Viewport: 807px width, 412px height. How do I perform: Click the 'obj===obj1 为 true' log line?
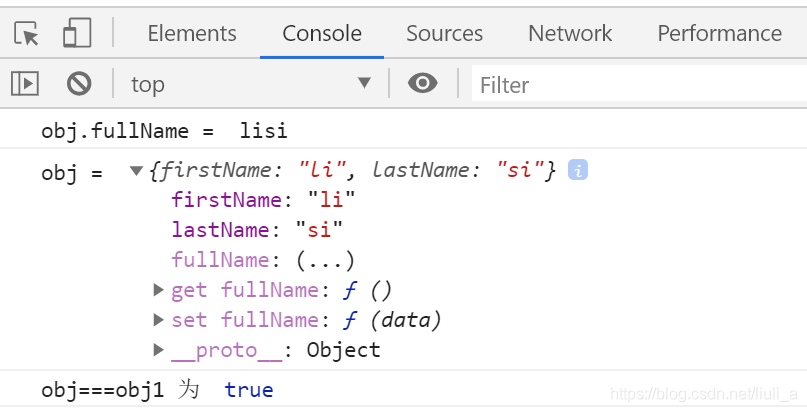coord(157,390)
